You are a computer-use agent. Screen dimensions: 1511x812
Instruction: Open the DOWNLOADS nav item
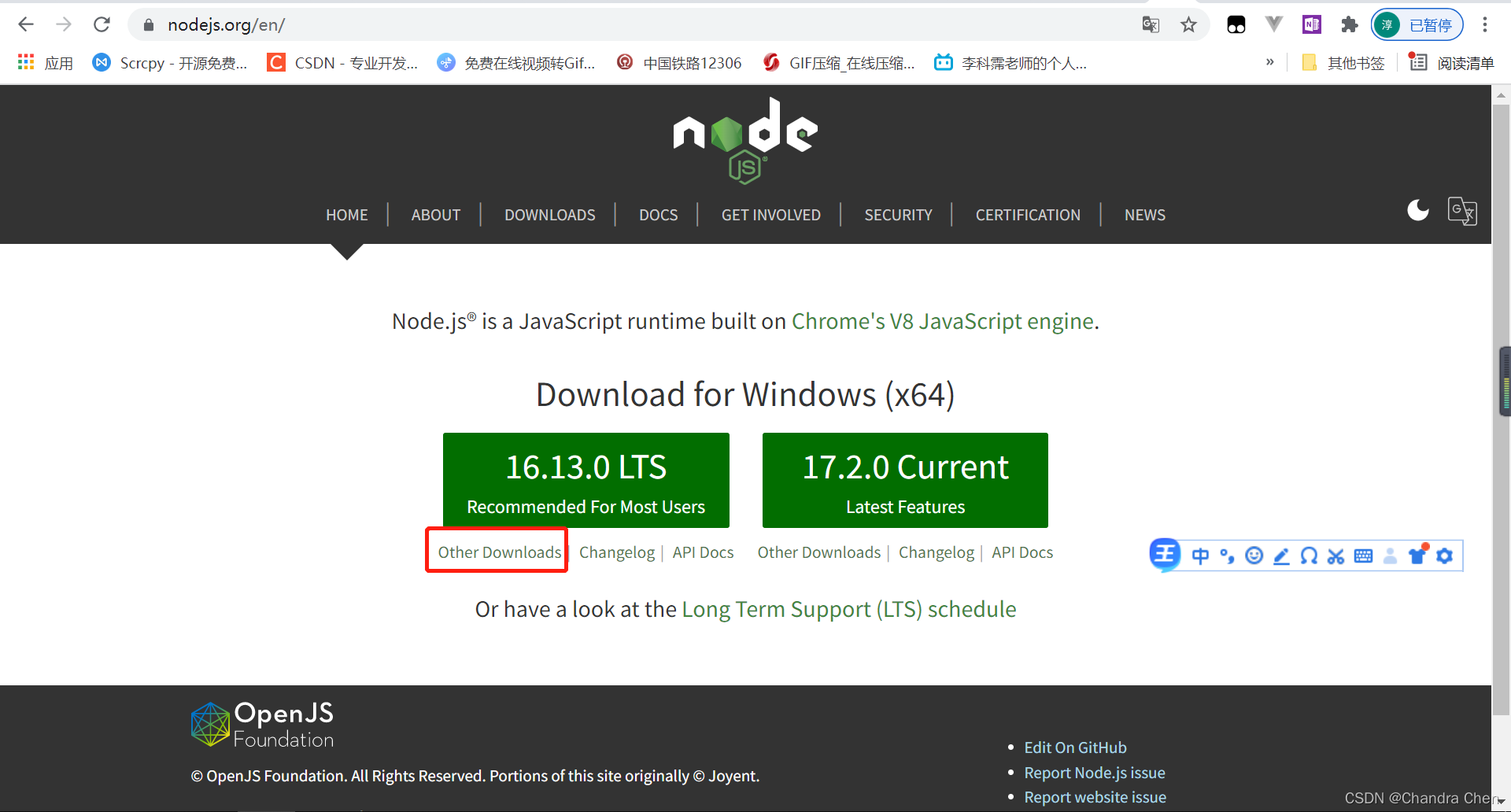[550, 215]
